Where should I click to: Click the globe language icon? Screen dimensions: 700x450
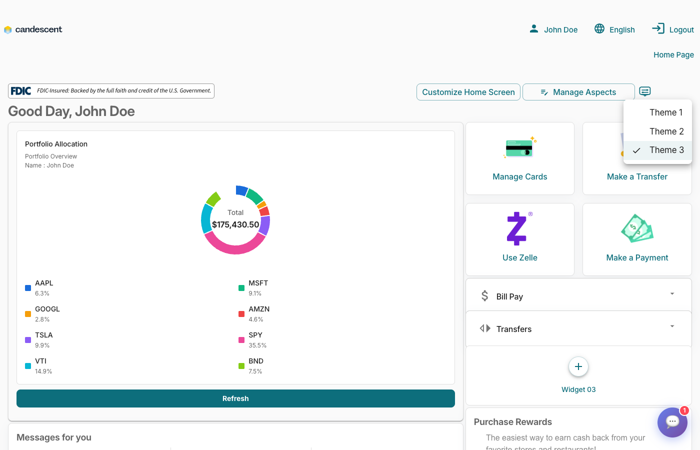(x=599, y=29)
